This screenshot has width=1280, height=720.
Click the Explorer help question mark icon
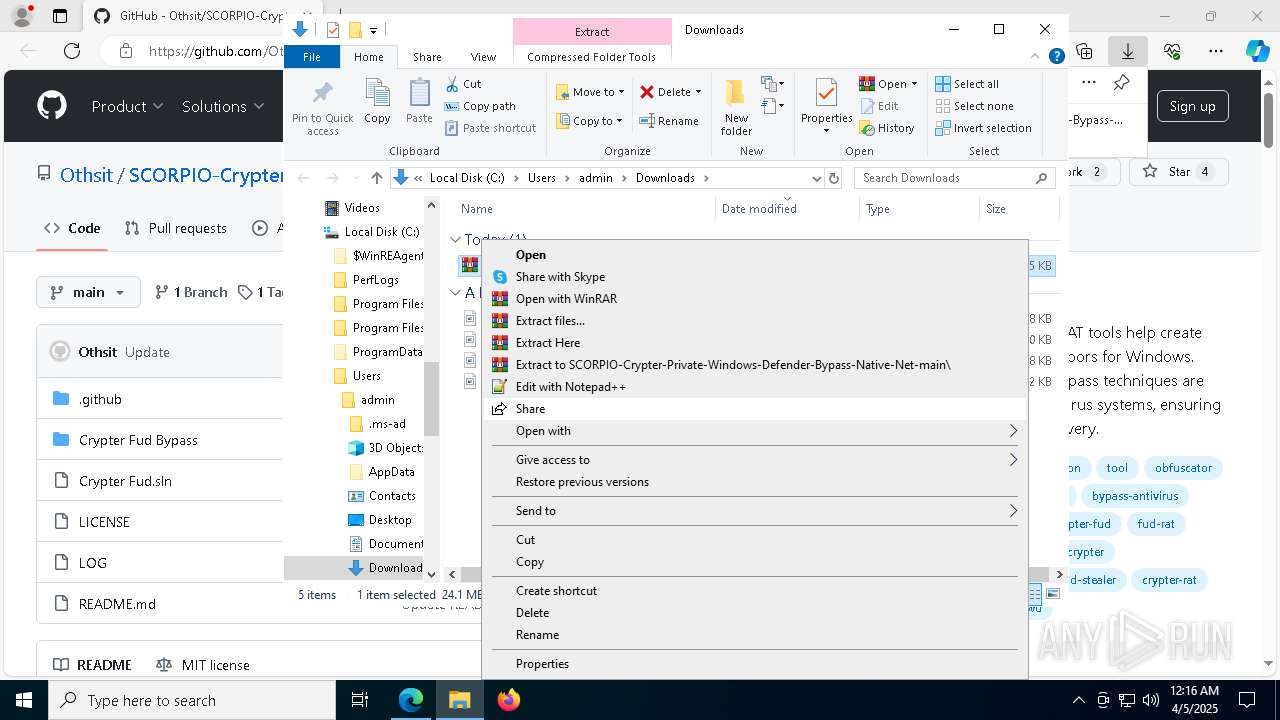(1056, 57)
